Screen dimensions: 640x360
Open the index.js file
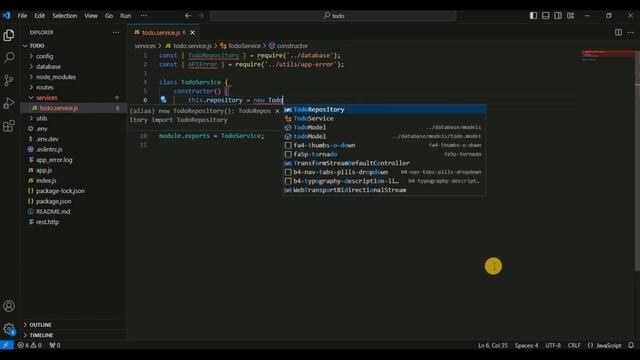(x=73, y=180)
